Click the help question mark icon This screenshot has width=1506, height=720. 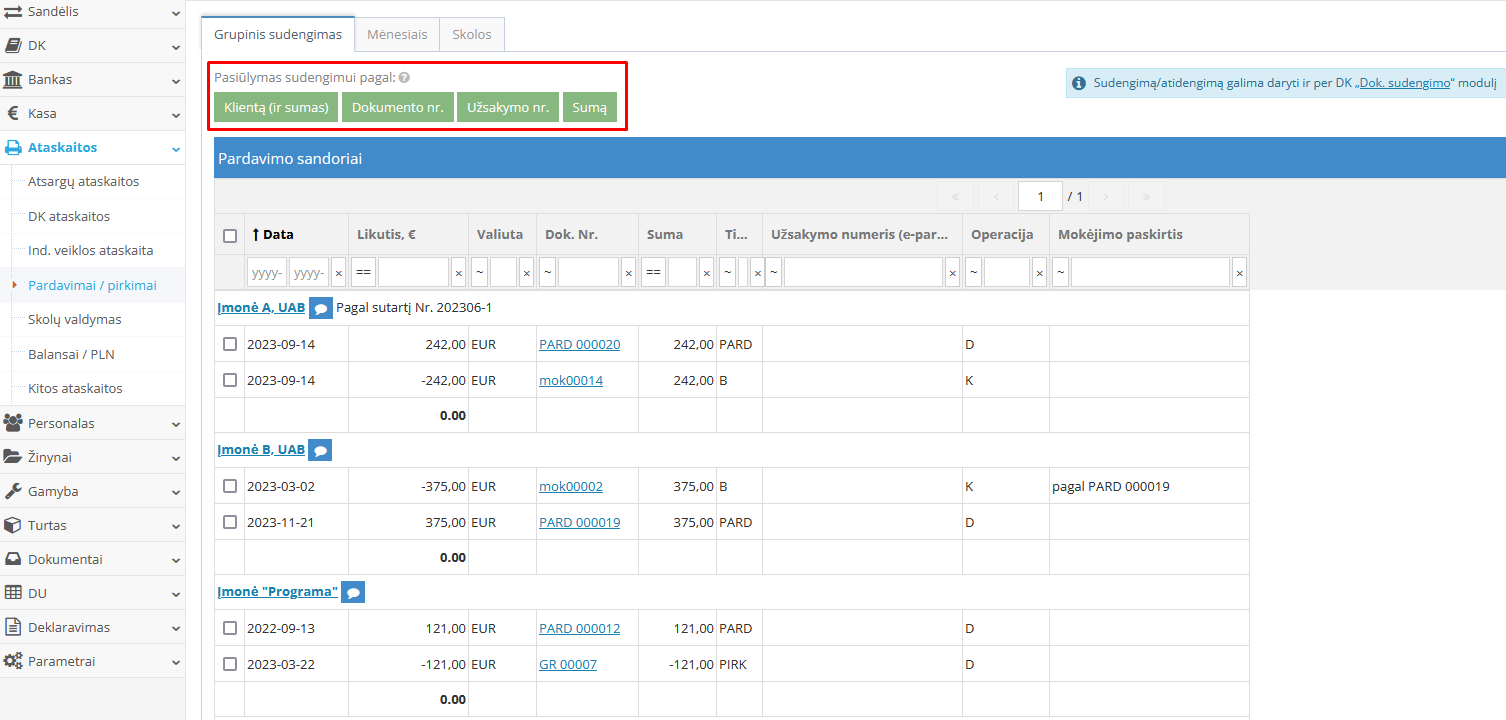tap(404, 77)
